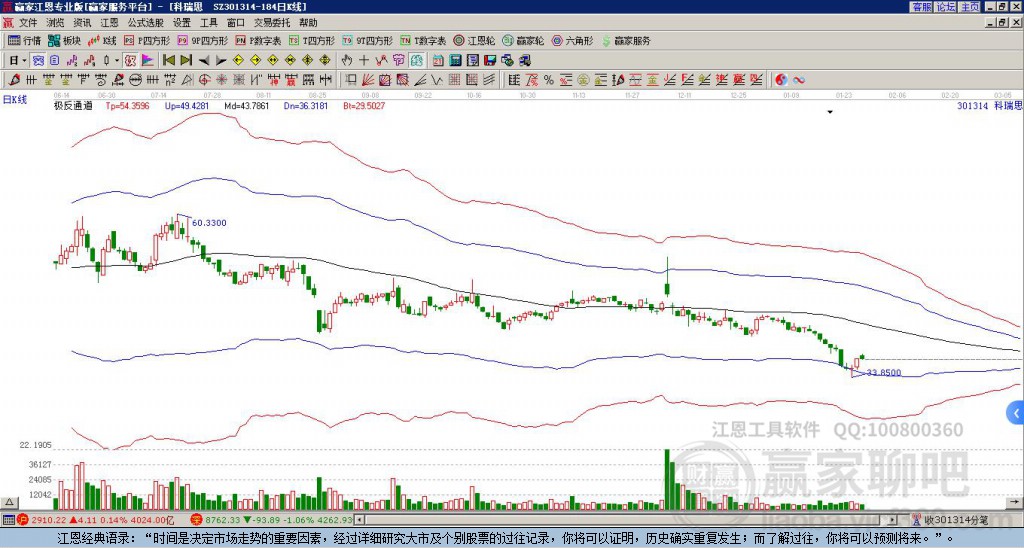Image resolution: width=1024 pixels, height=548 pixels.
Task: Click the 论坛 forum button
Action: point(945,7)
